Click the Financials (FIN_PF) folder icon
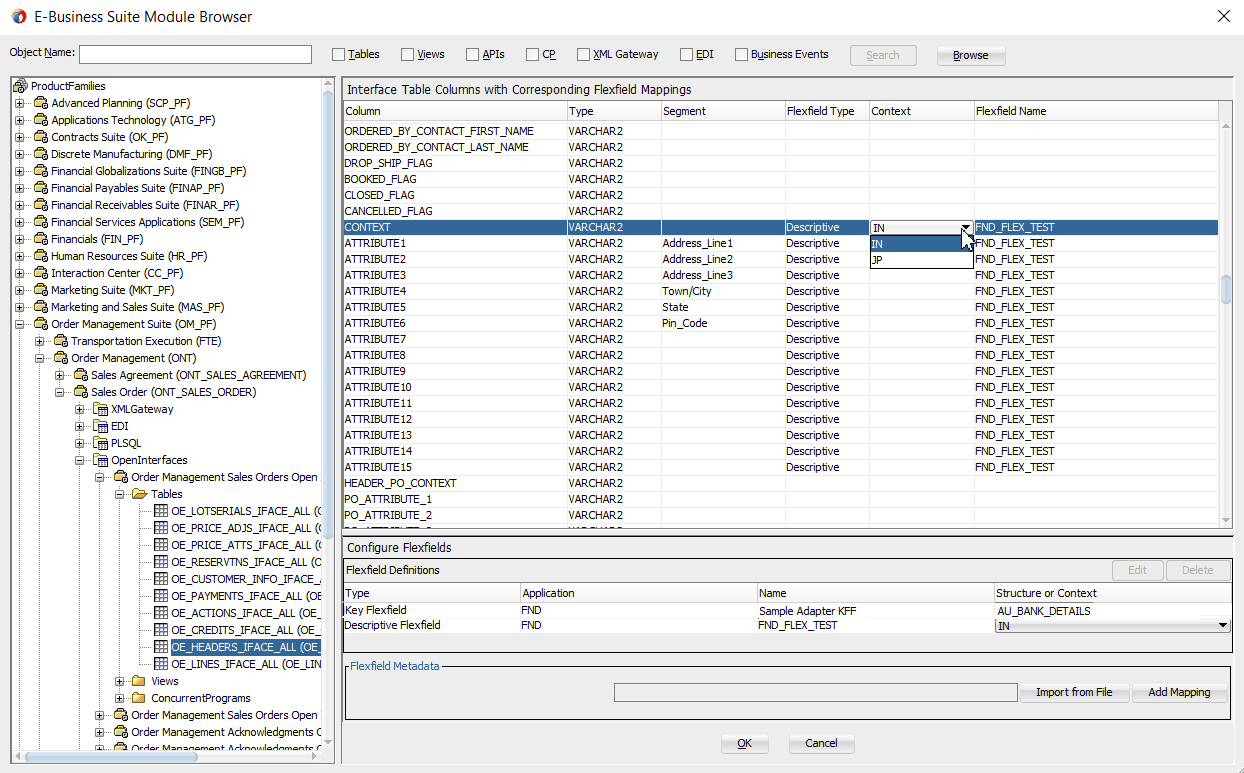 click(x=41, y=239)
